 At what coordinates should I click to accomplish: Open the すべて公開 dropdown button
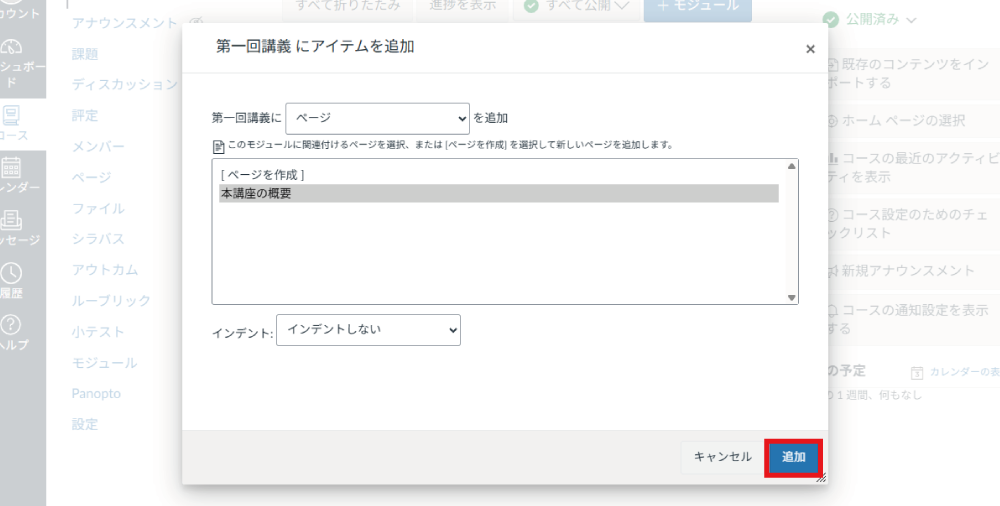(577, 7)
